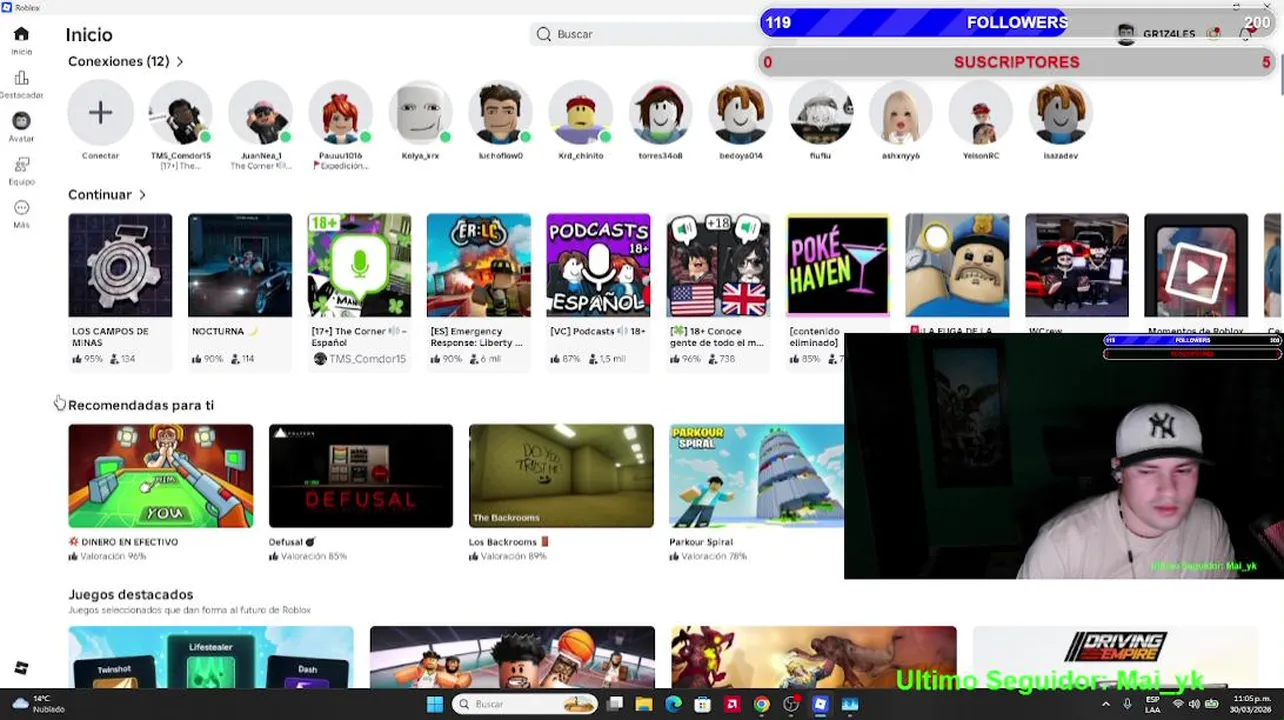Open Pauuu1016 friend avatar
Screen dimensions: 1284x720
point(340,113)
